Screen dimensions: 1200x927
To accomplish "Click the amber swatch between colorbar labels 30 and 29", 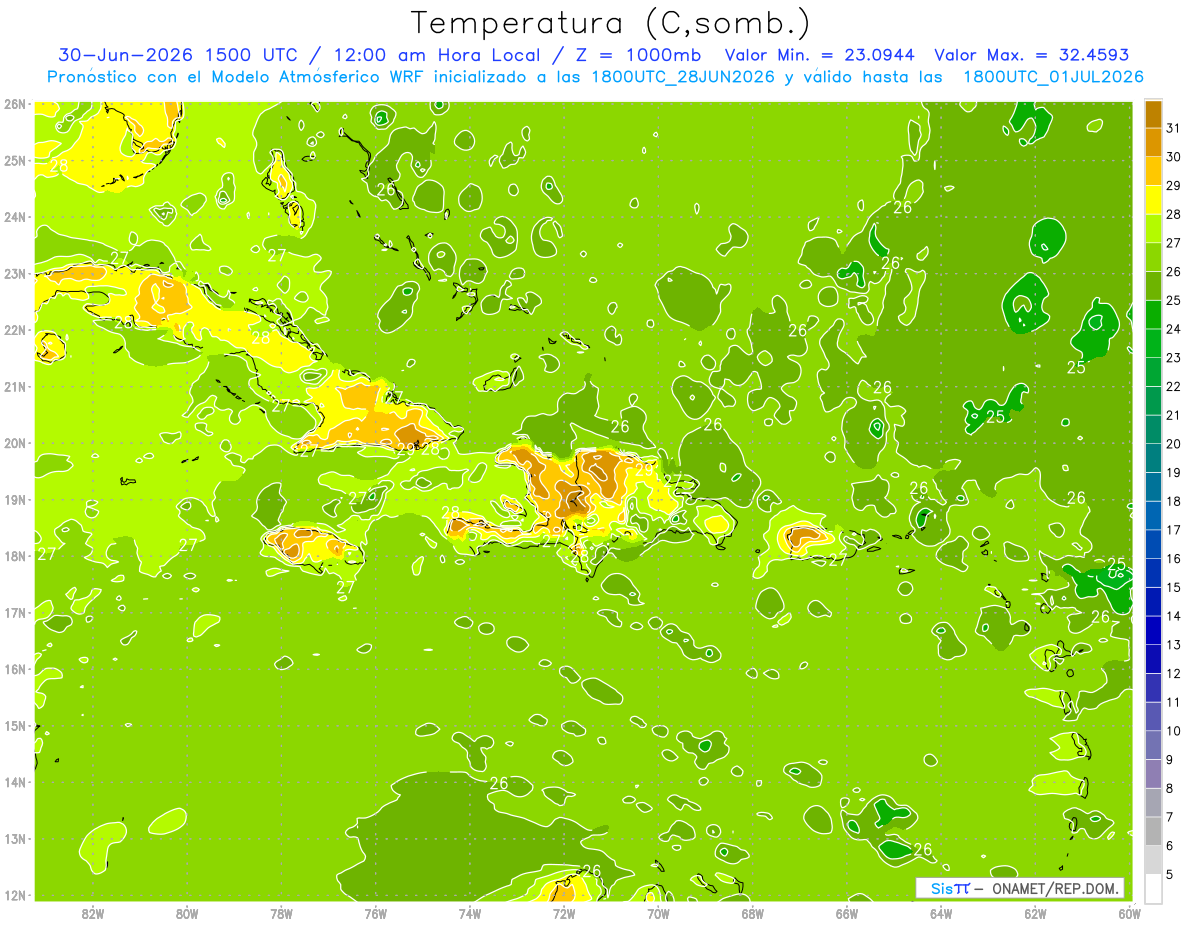I will 1153,172.
